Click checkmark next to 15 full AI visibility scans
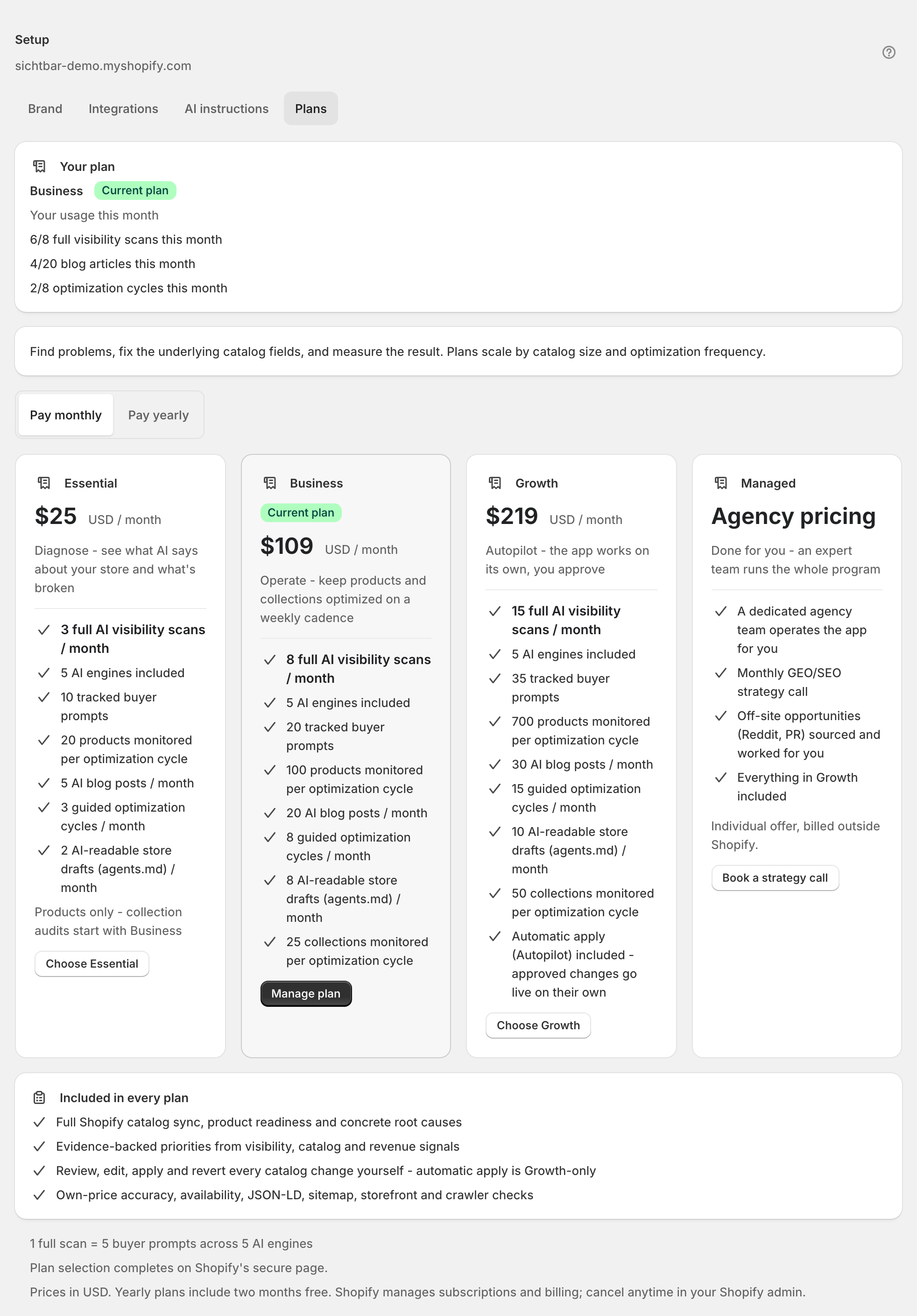 494,611
